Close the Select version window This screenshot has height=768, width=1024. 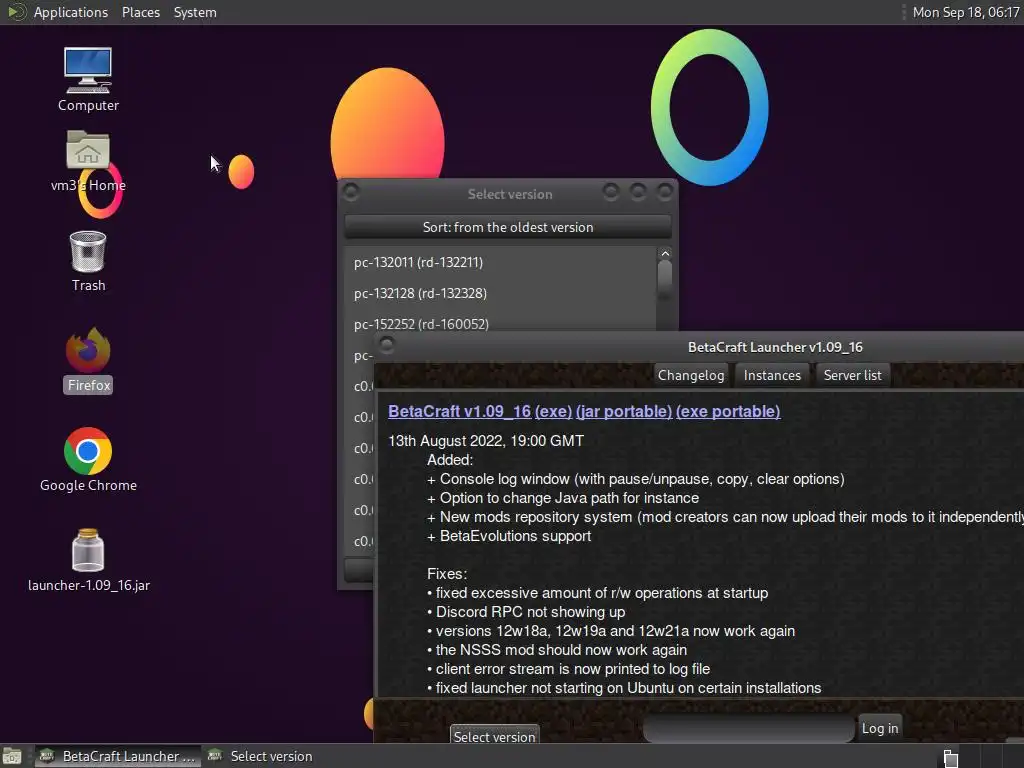665,192
